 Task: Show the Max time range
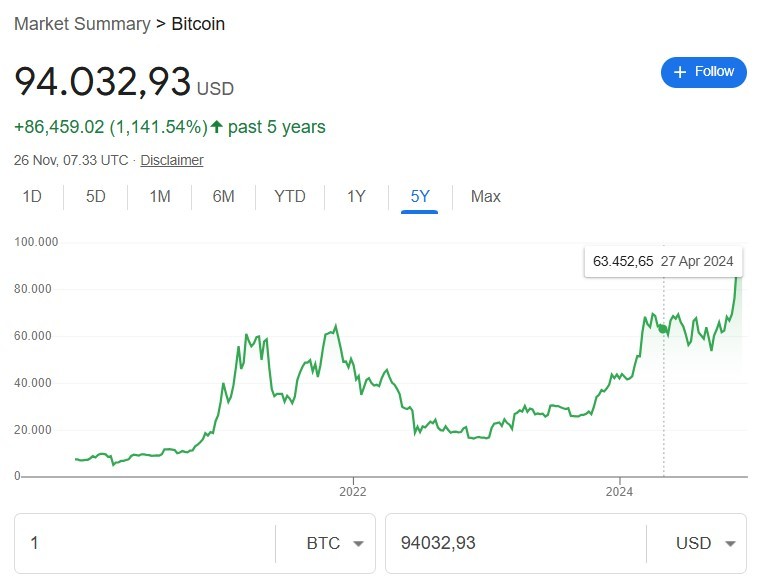[485, 197]
